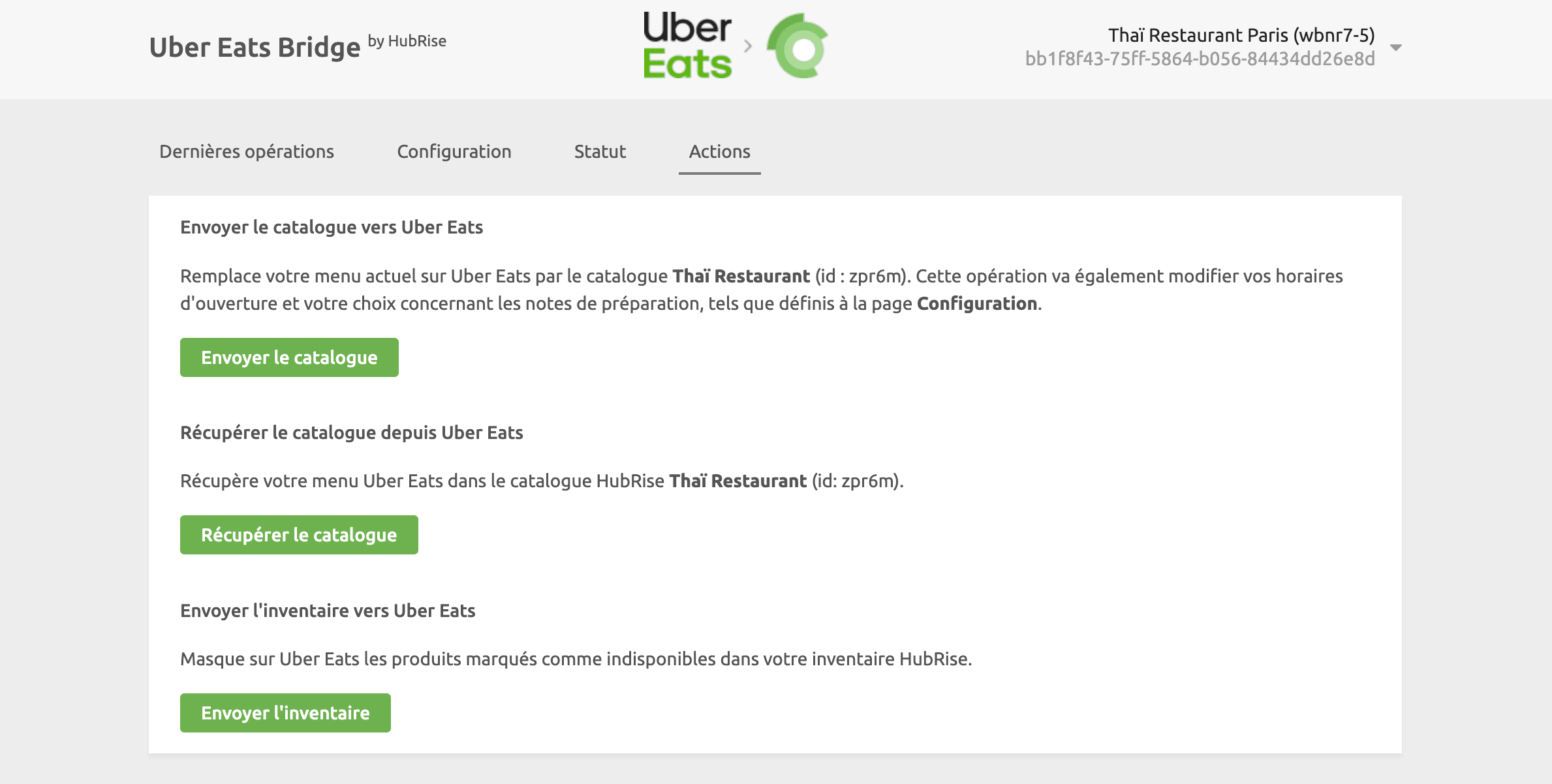Click the heading "Envoyer le catalogue vers Uber Eats"
Viewport: 1552px width, 784px height.
[x=332, y=227]
